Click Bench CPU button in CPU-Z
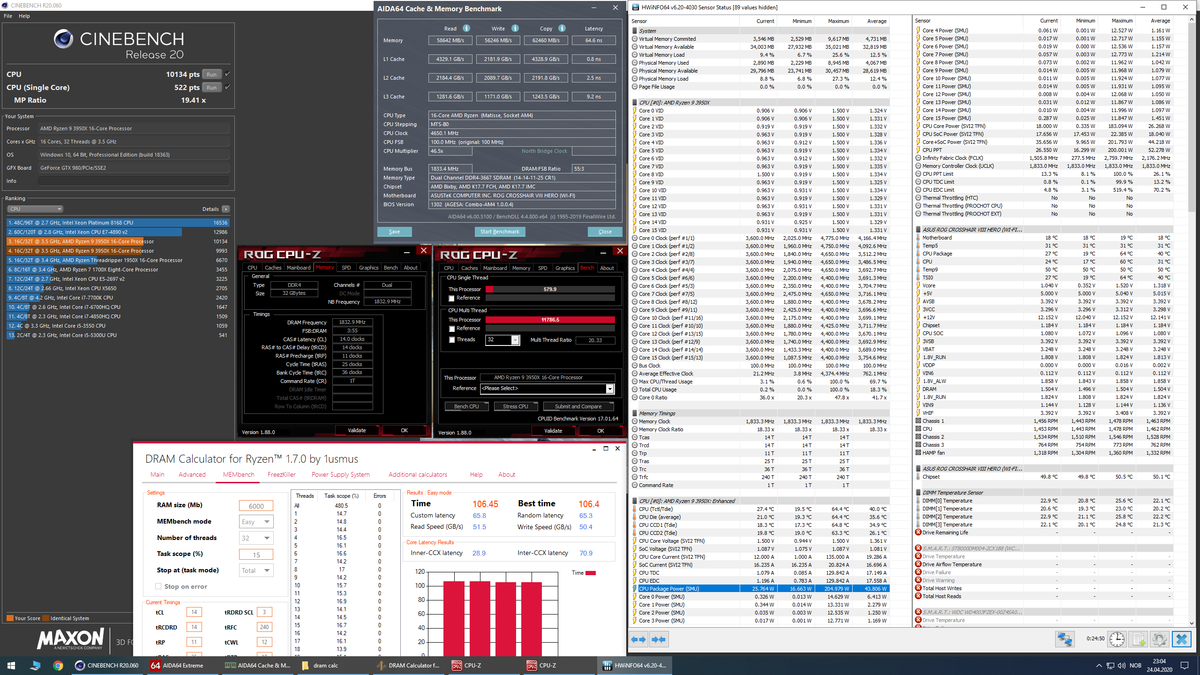 pos(466,406)
